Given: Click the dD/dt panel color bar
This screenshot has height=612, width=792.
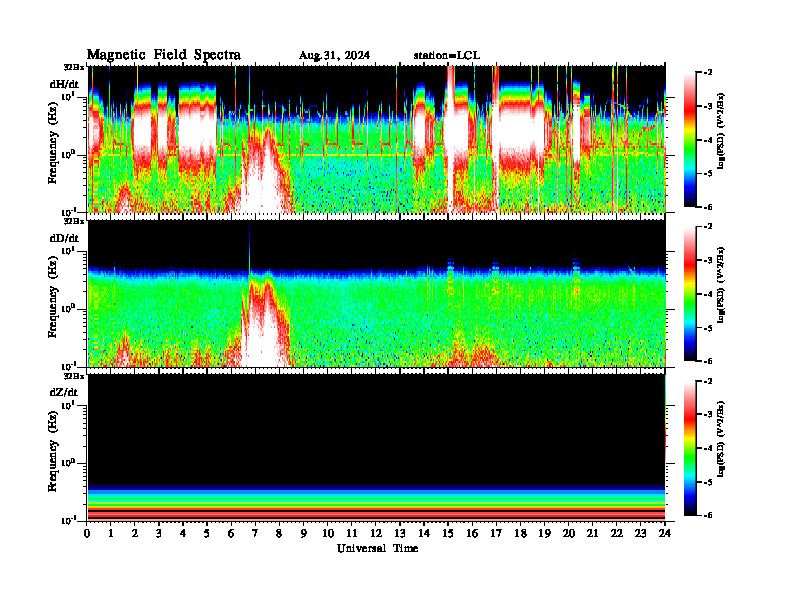Looking at the screenshot, I should pyautogui.click(x=690, y=294).
